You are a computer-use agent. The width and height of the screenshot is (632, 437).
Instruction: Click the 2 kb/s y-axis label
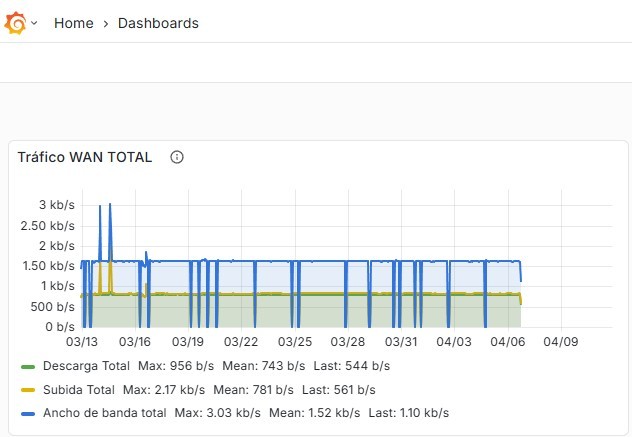coord(57,246)
